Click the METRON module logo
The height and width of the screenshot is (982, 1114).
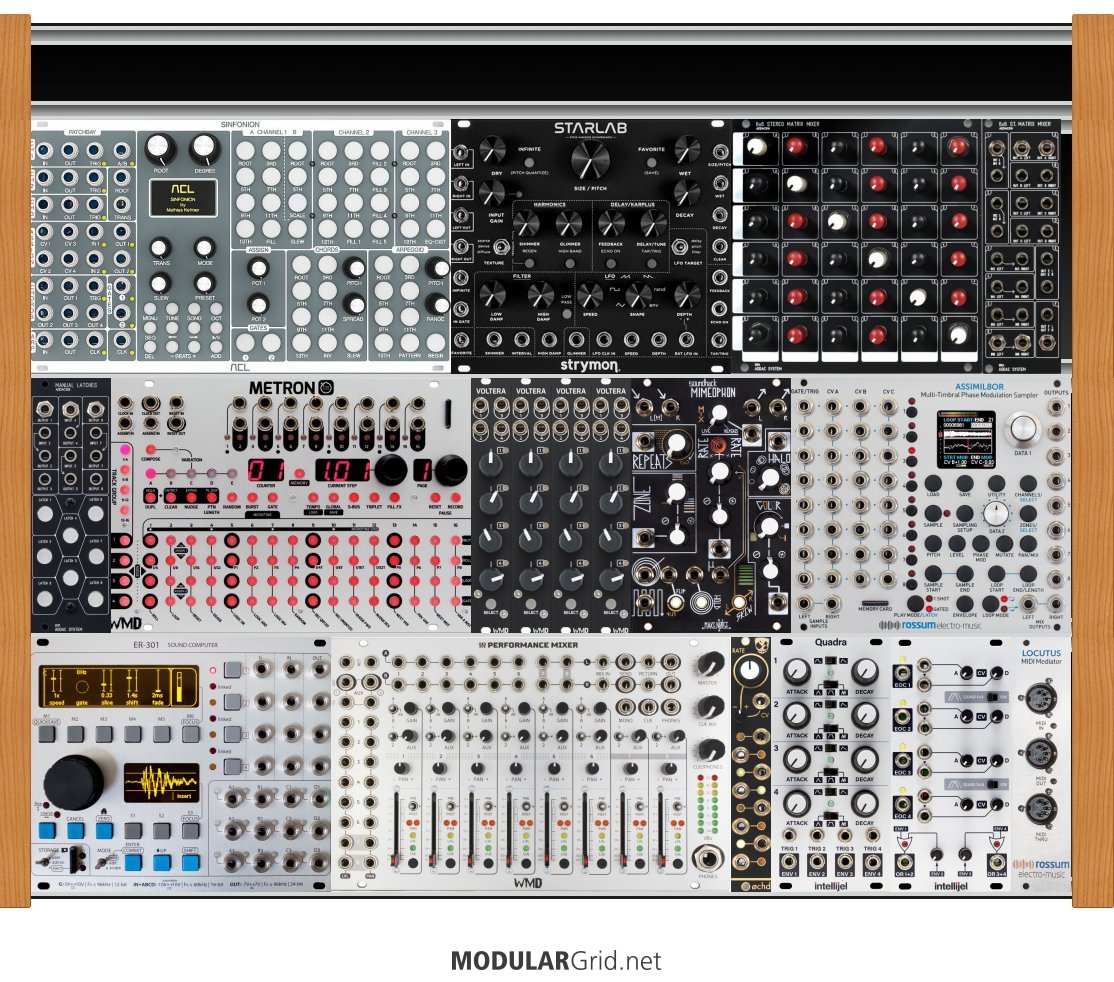291,388
